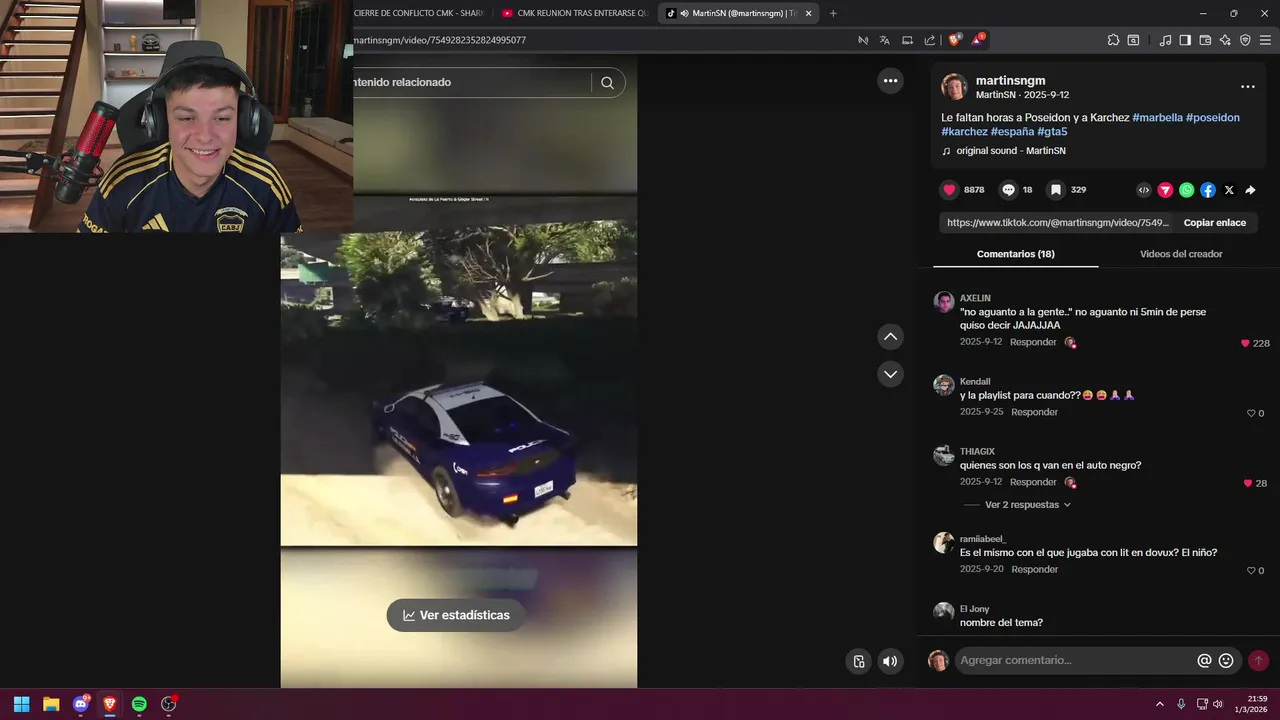Viewport: 1280px width, 720px height.
Task: Go to the previous video arrow
Action: pyautogui.click(x=890, y=337)
